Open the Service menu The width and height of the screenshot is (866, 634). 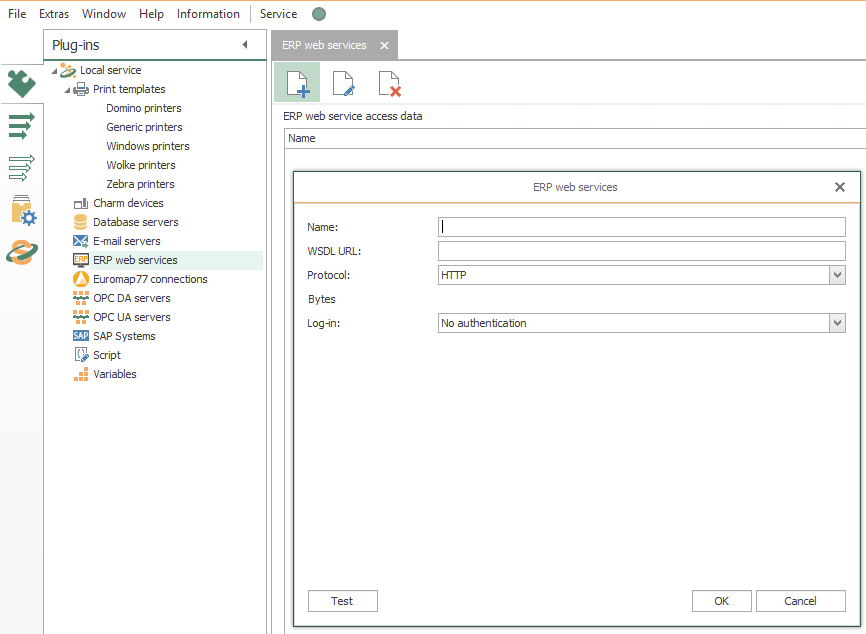[x=278, y=14]
